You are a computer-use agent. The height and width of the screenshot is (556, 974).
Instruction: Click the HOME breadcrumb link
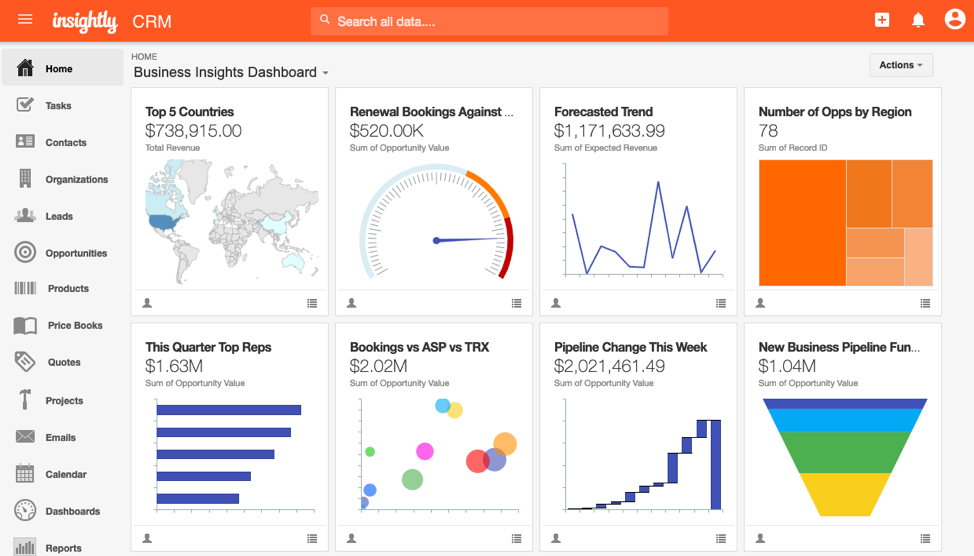tap(144, 57)
